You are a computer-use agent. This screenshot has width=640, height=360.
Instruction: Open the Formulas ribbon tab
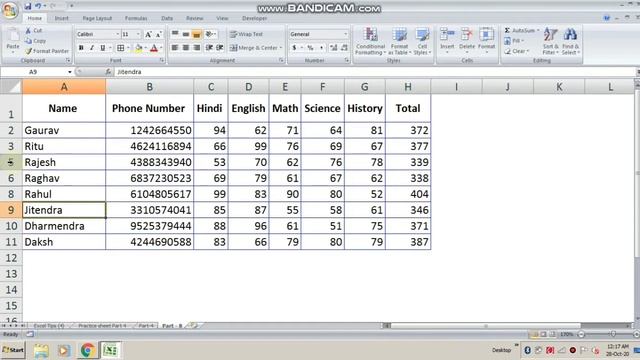pyautogui.click(x=136, y=18)
